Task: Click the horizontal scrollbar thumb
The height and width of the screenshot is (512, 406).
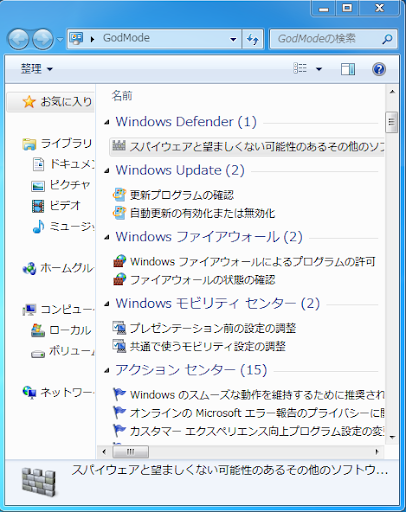Action: [x=131, y=452]
